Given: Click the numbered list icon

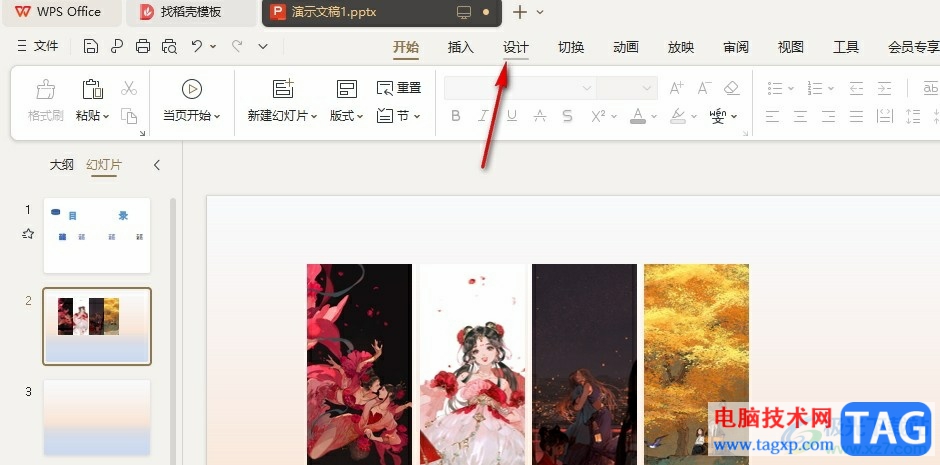Looking at the screenshot, I should pyautogui.click(x=814, y=89).
